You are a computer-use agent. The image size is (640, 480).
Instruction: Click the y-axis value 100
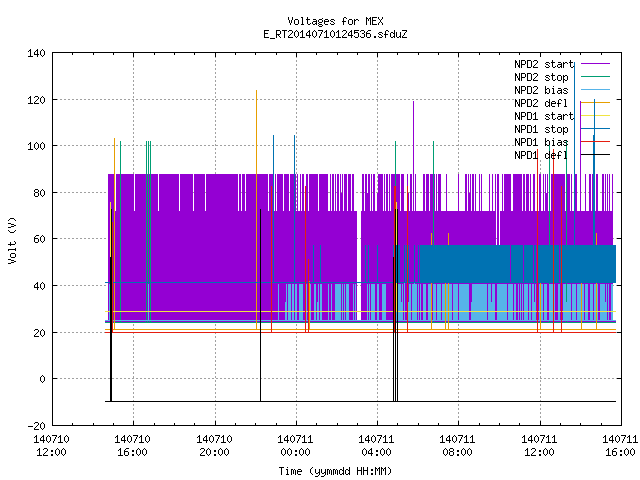pos(36,146)
